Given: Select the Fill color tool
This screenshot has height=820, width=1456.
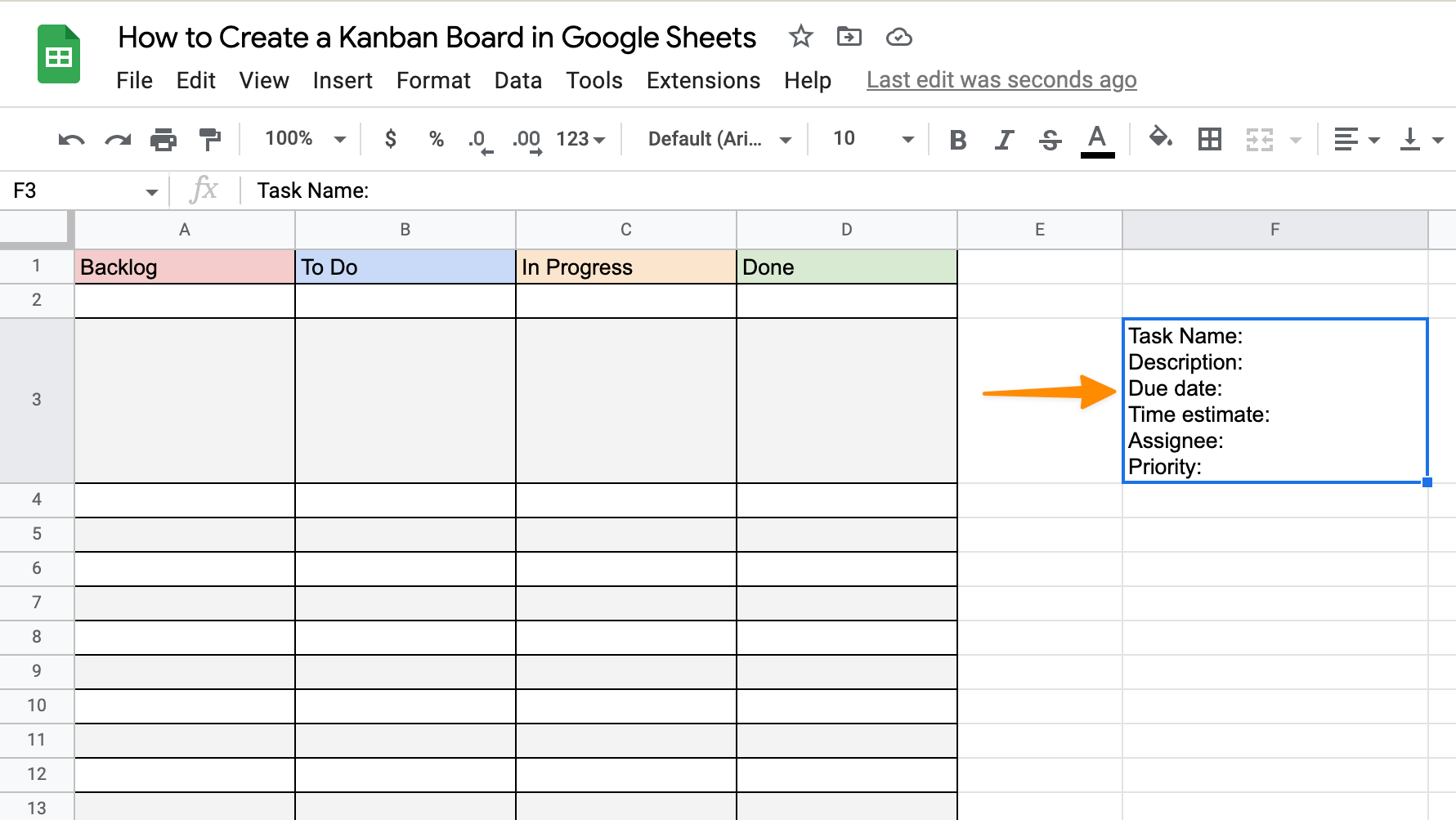Looking at the screenshot, I should pos(1159,139).
